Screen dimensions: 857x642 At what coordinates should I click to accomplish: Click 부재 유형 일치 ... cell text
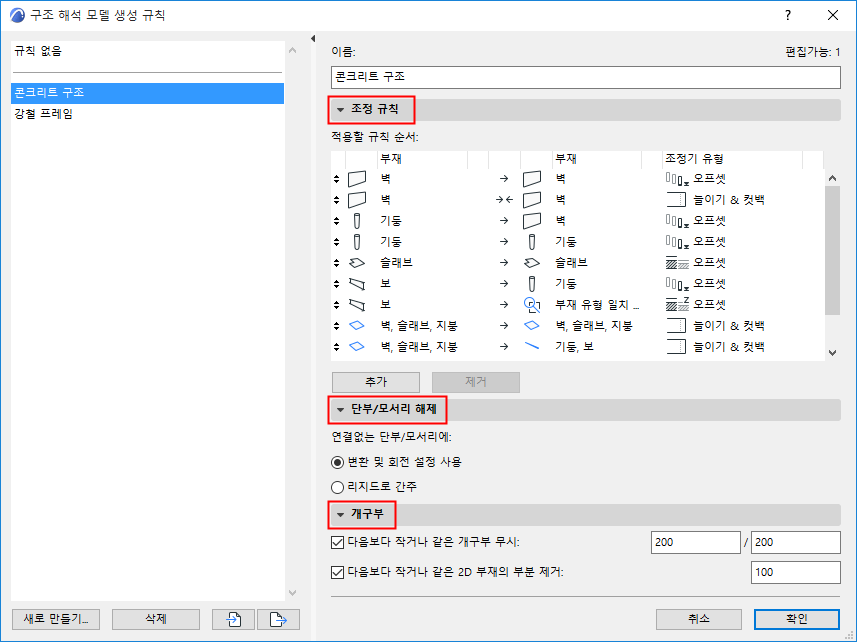pyautogui.click(x=597, y=305)
